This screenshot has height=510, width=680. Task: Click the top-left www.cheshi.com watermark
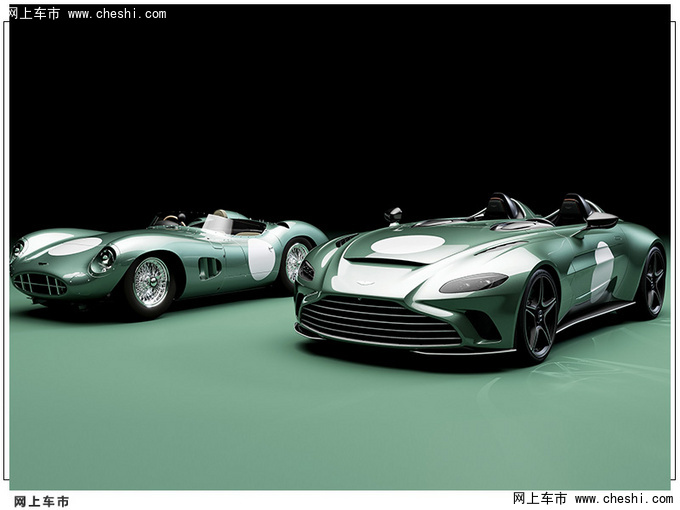[x=117, y=14]
